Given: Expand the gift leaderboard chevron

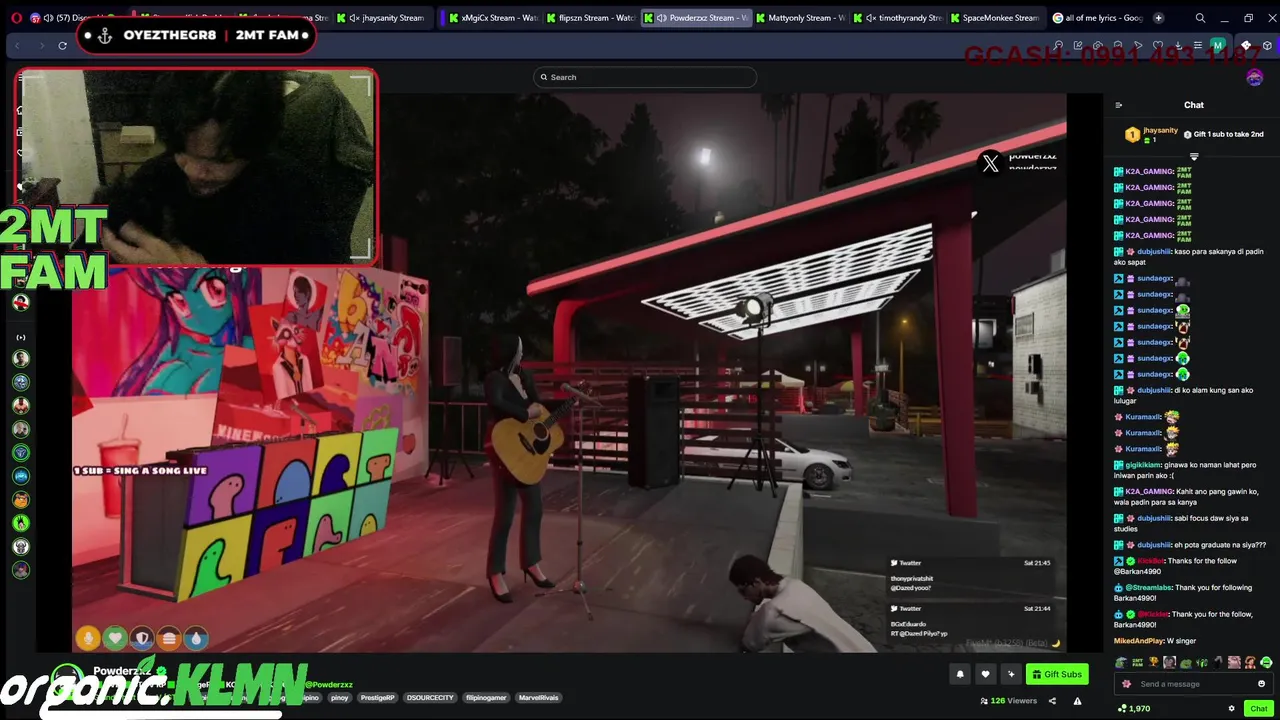Looking at the screenshot, I should tap(1194, 157).
